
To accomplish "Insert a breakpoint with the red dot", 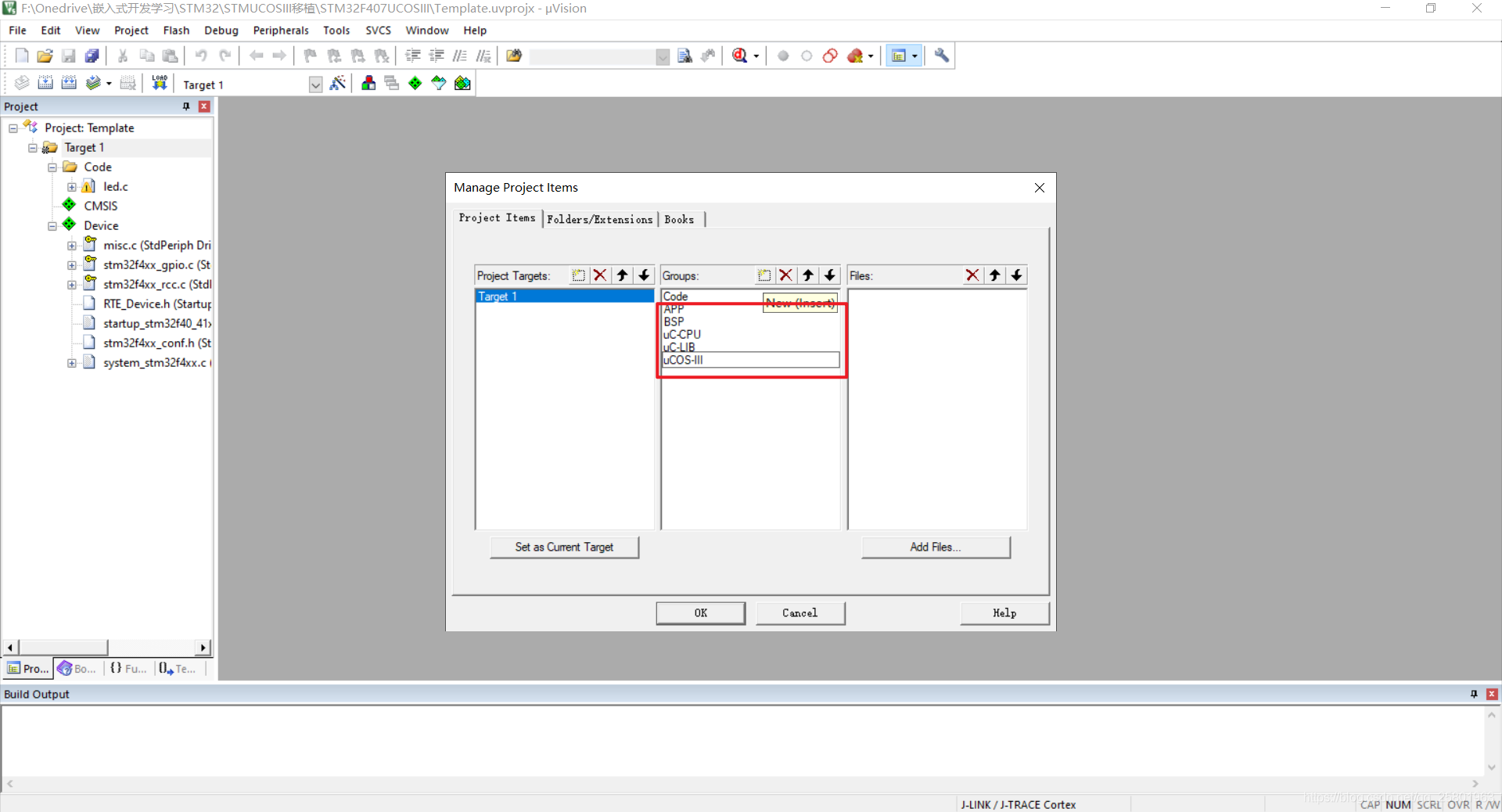I will [x=783, y=56].
